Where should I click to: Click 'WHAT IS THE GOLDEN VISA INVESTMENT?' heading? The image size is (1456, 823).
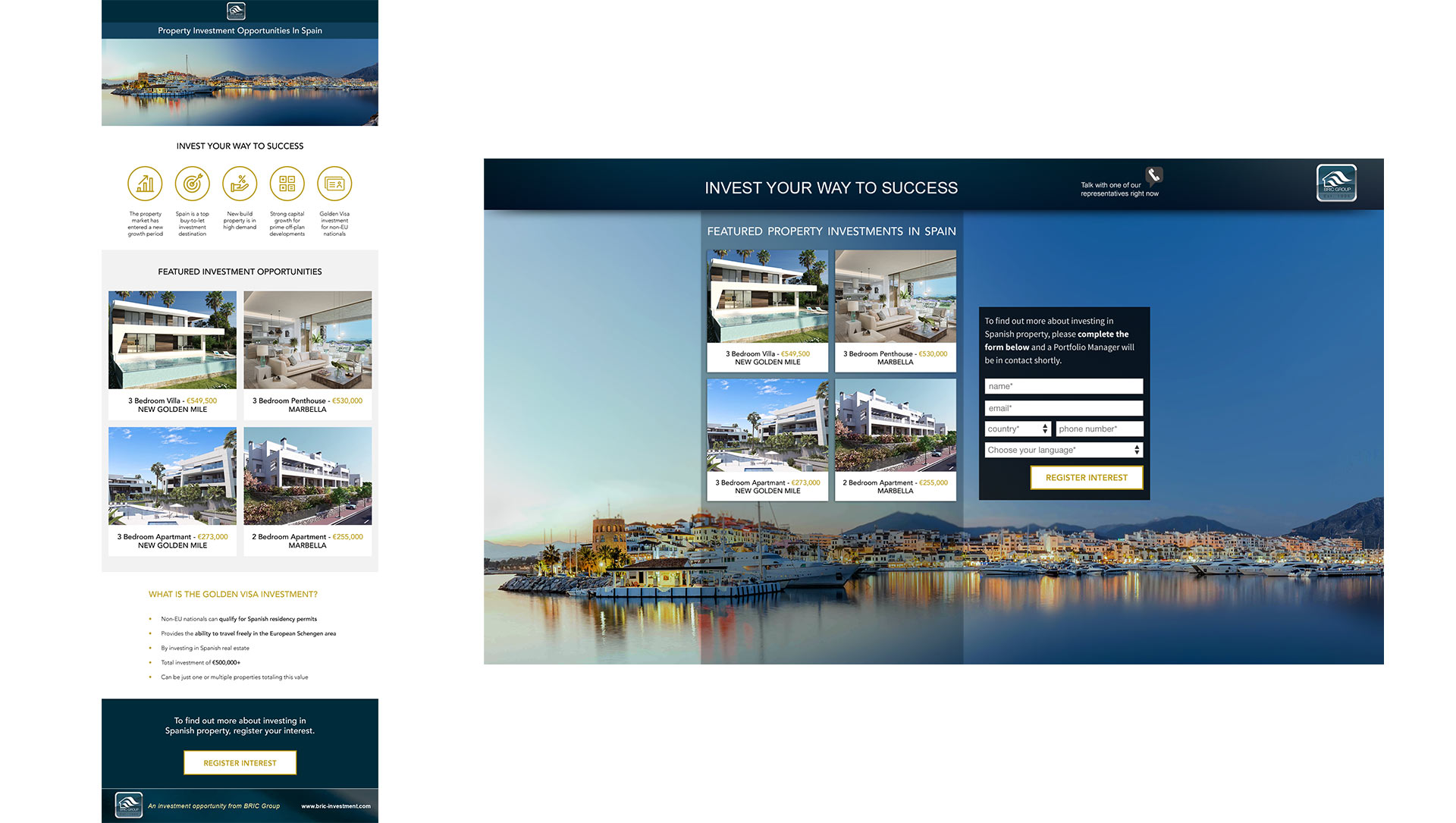point(233,595)
